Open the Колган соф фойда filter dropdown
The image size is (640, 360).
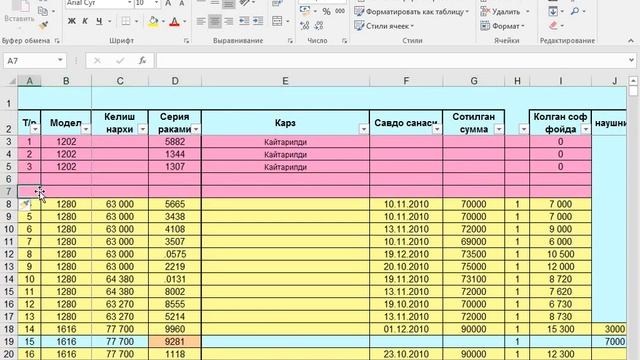pos(586,129)
